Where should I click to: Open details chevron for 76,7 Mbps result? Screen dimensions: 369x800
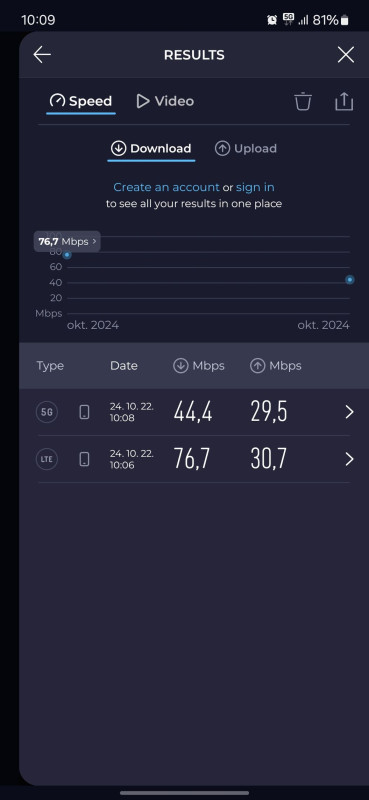click(349, 459)
